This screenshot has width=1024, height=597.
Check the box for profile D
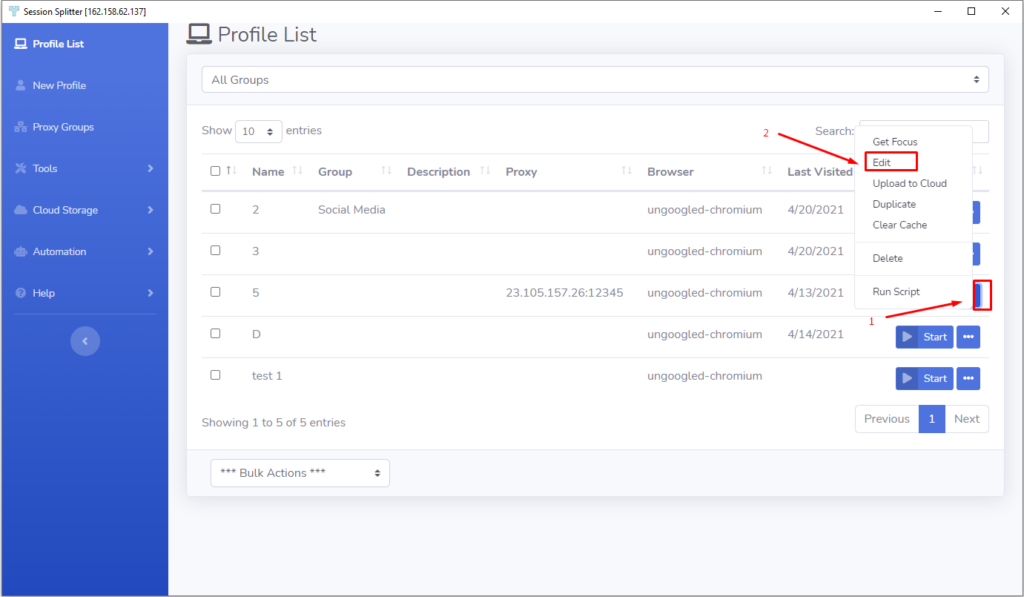tap(215, 333)
